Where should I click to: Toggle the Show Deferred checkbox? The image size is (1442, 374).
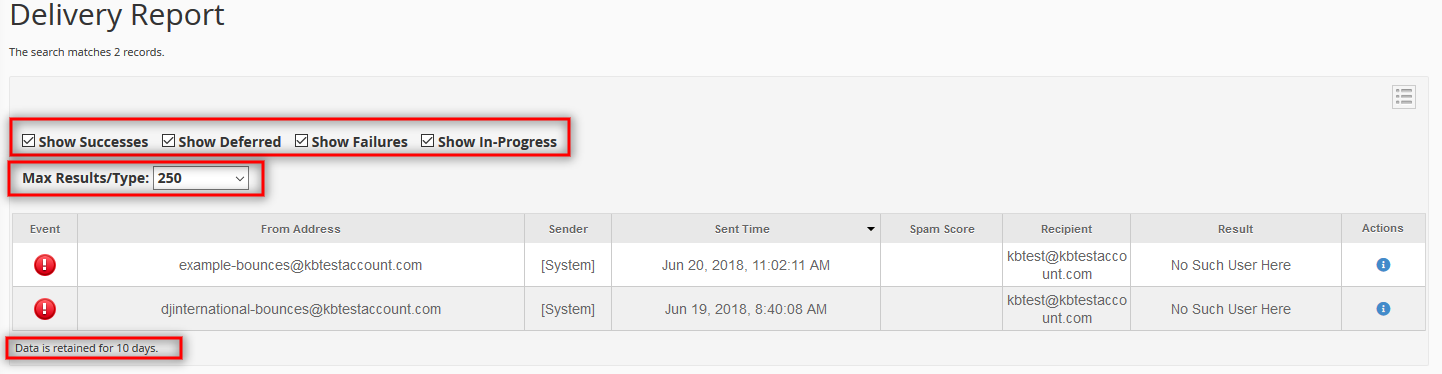pos(169,141)
